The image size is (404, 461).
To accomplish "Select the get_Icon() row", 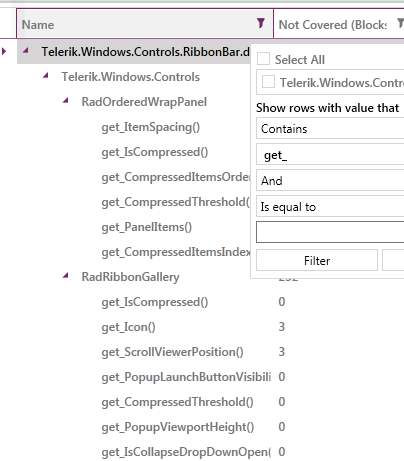I will (x=128, y=327).
